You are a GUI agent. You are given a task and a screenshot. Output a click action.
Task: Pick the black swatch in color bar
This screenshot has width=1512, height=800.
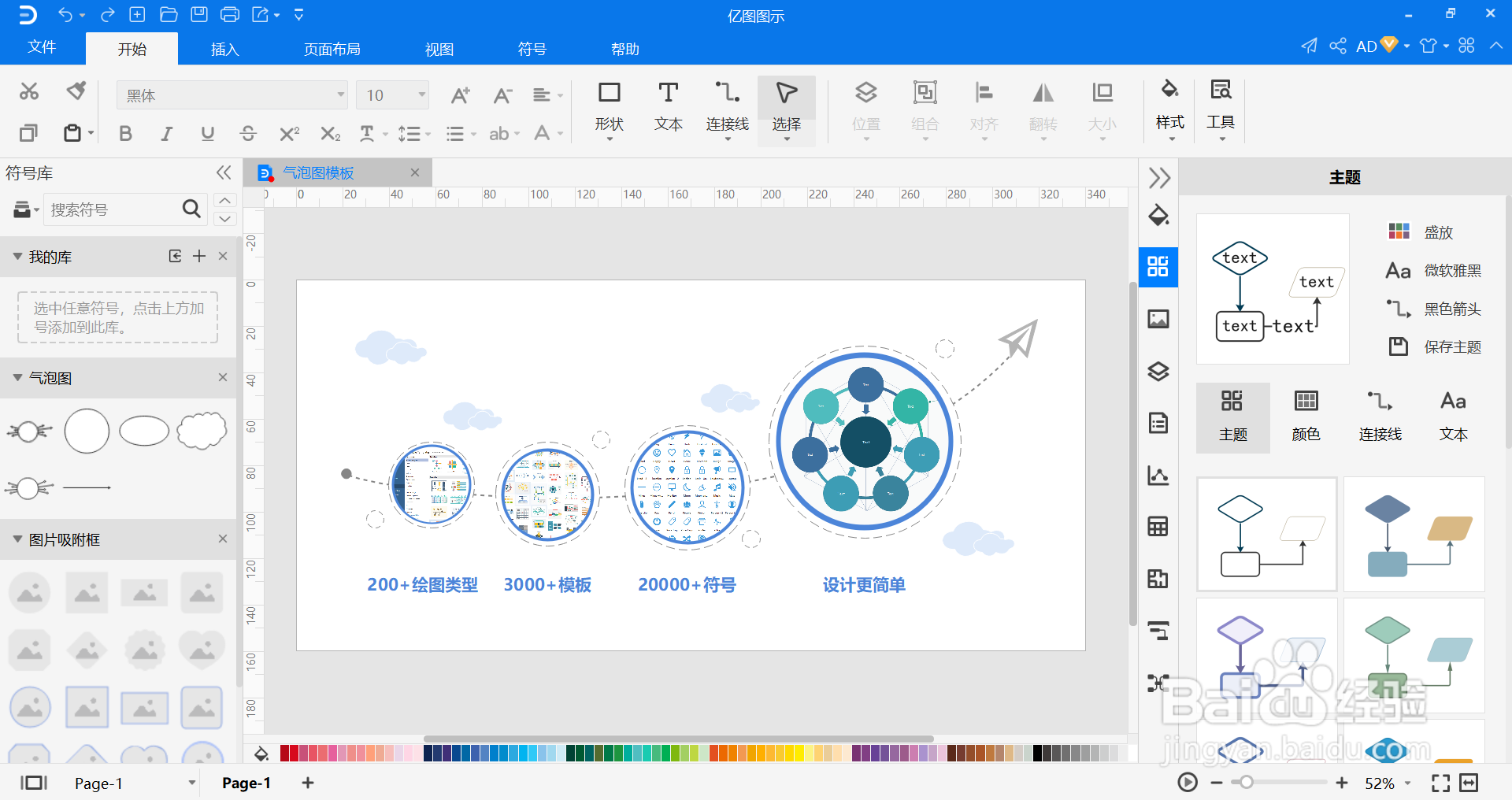(x=1037, y=754)
